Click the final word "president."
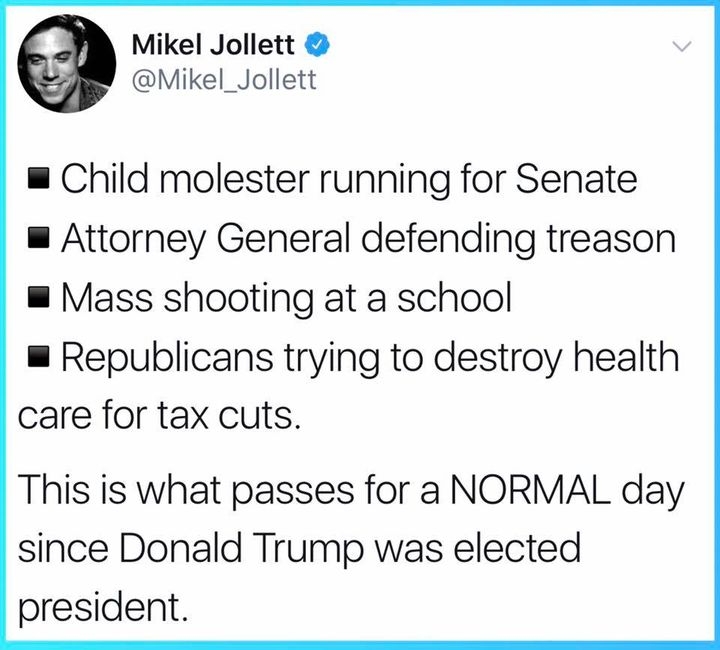The height and width of the screenshot is (650, 720). pyautogui.click(x=104, y=608)
